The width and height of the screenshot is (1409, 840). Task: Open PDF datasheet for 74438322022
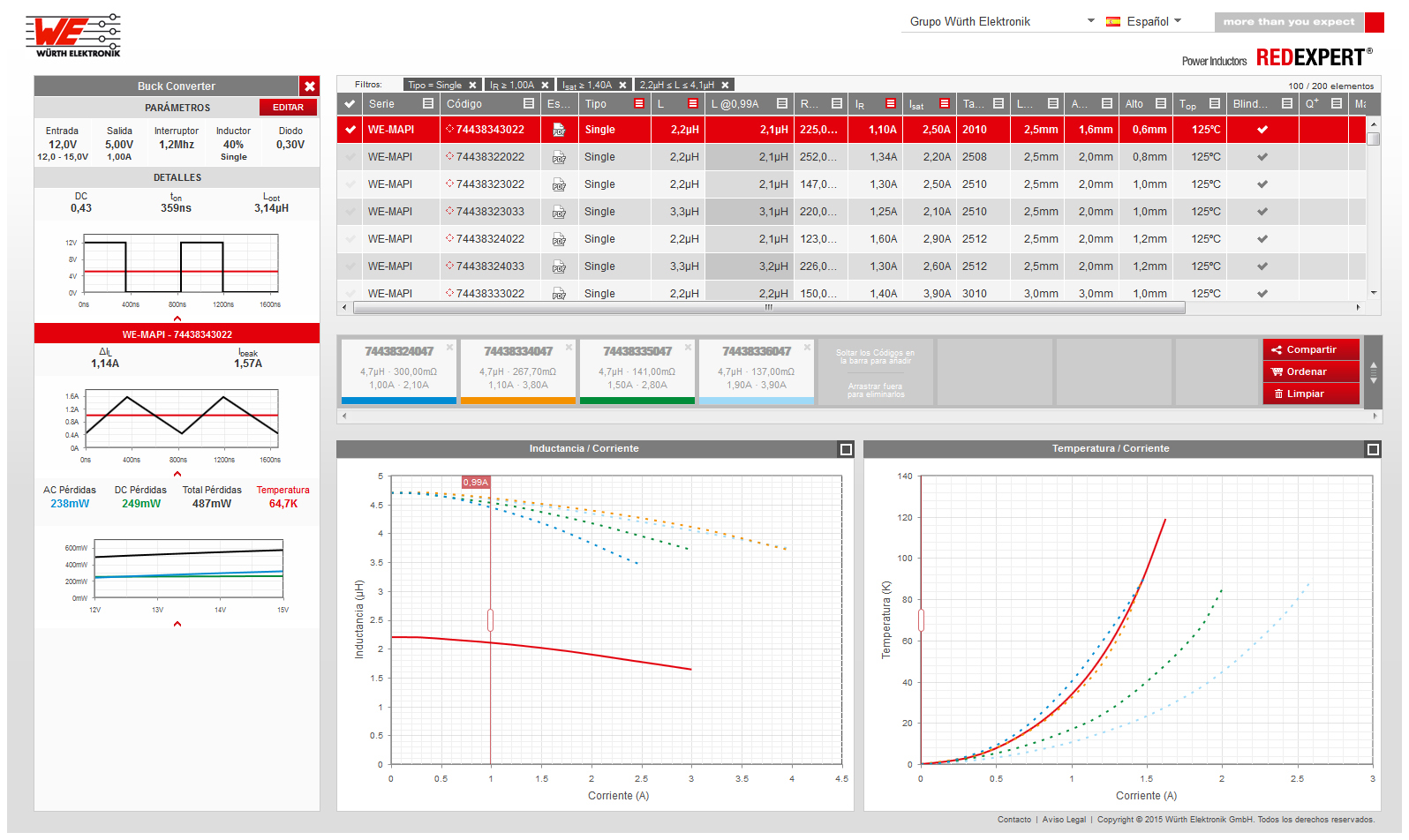coord(559,158)
